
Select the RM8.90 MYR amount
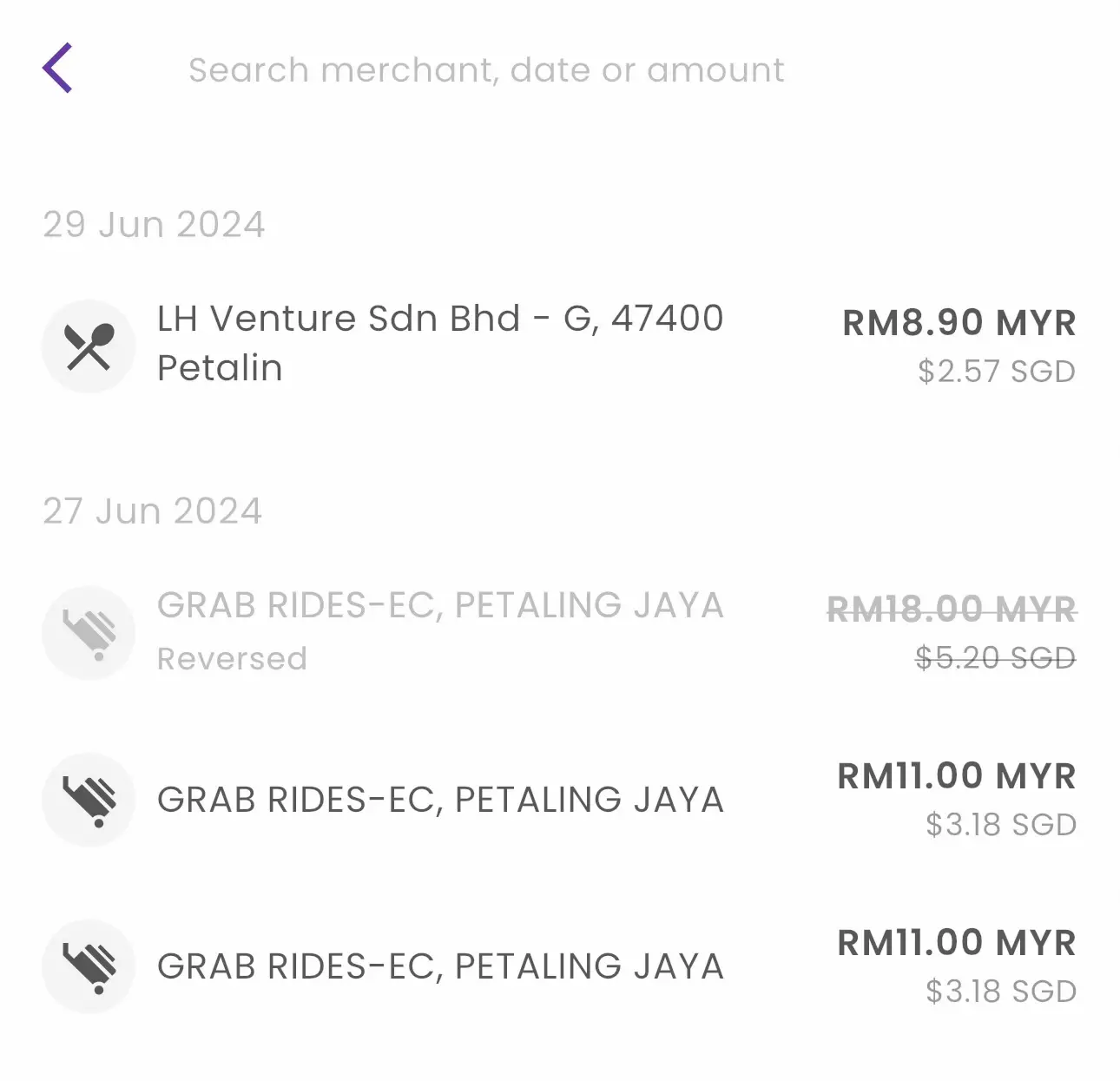click(x=959, y=323)
